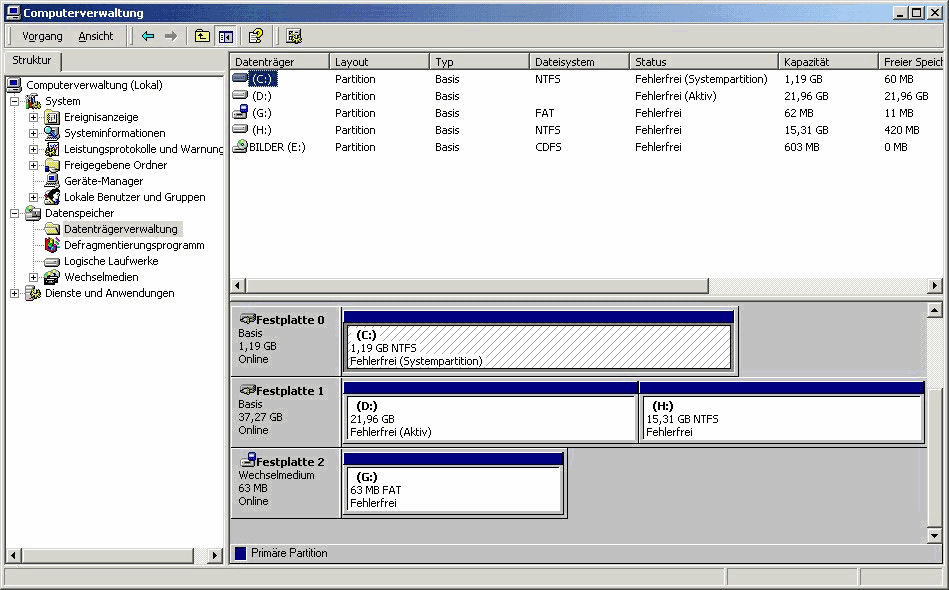Click the '603 MB' capacity cell

(801, 147)
